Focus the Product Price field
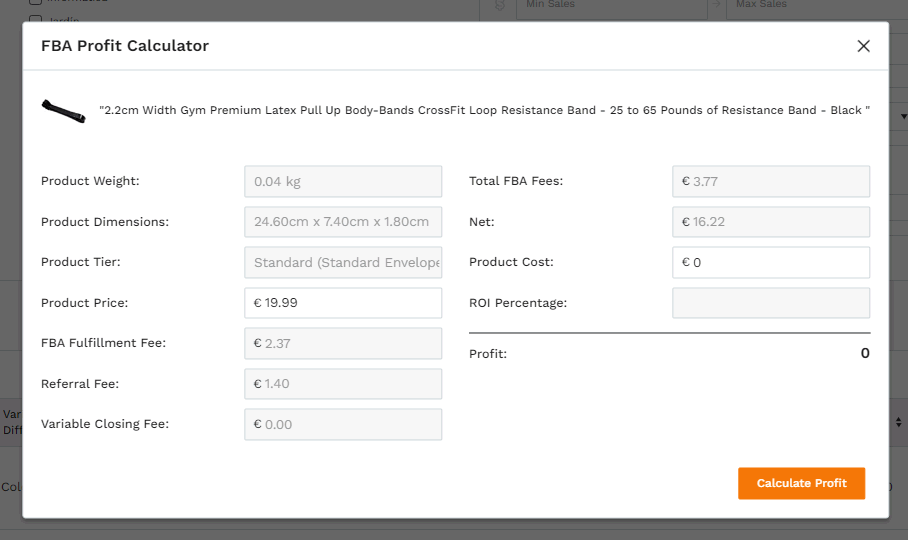The height and width of the screenshot is (540, 908). click(343, 303)
